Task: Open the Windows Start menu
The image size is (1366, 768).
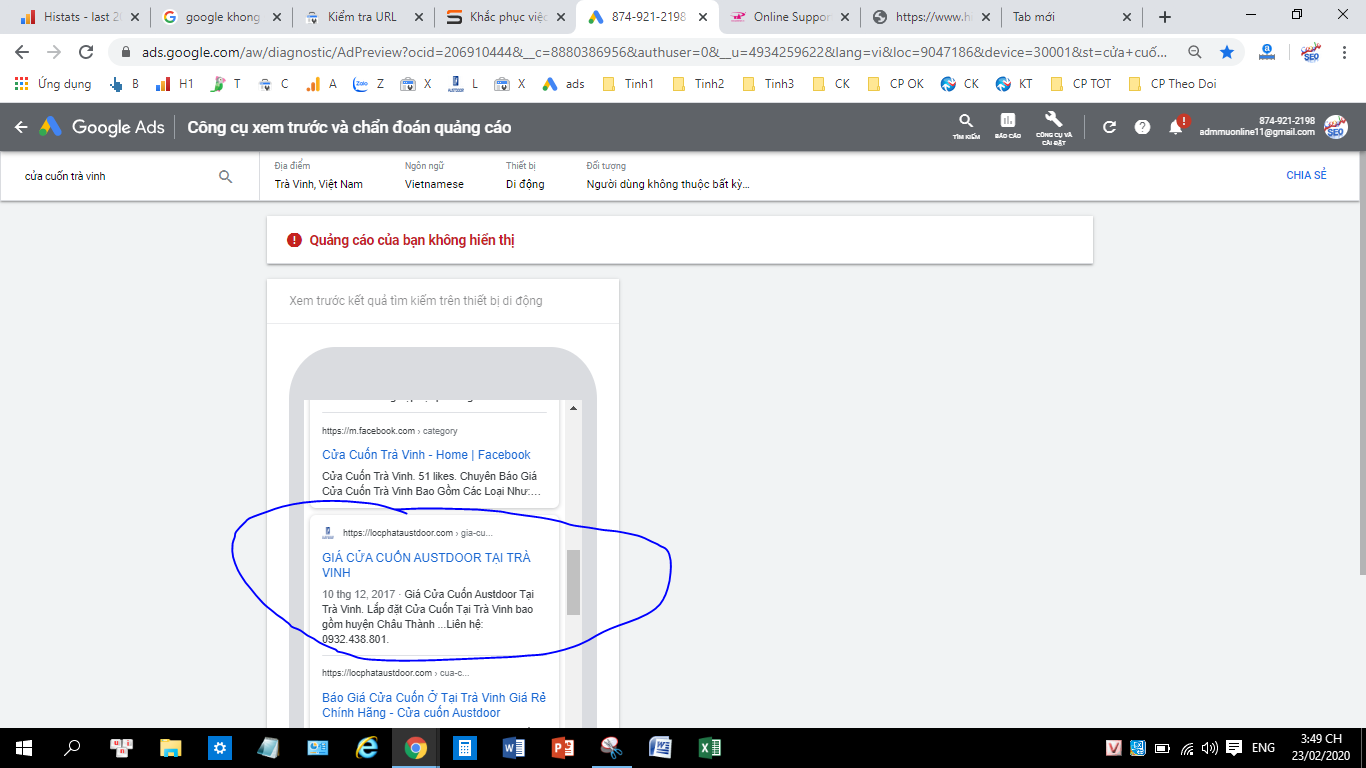Action: coord(24,747)
